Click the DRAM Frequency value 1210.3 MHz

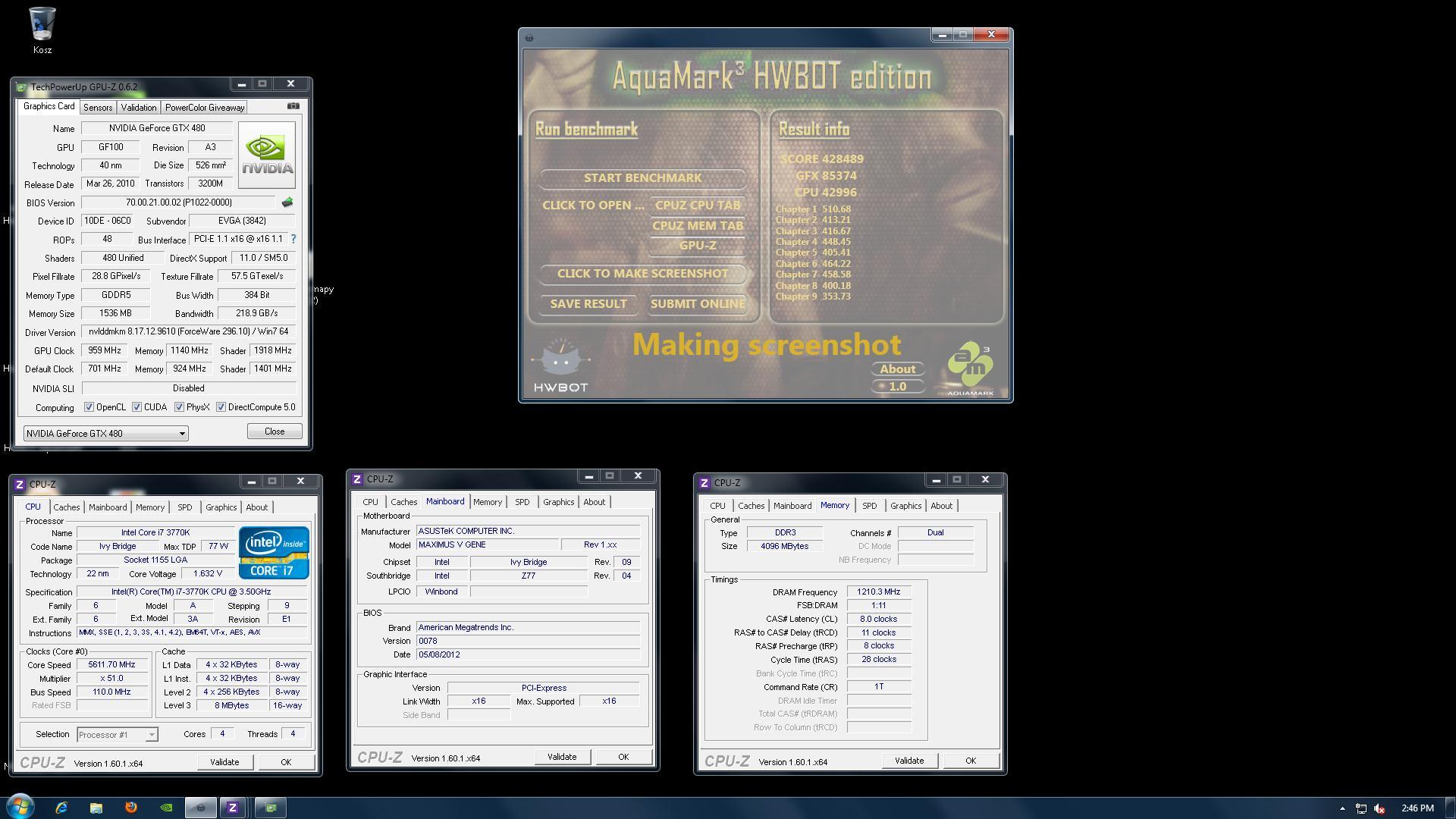click(x=879, y=592)
